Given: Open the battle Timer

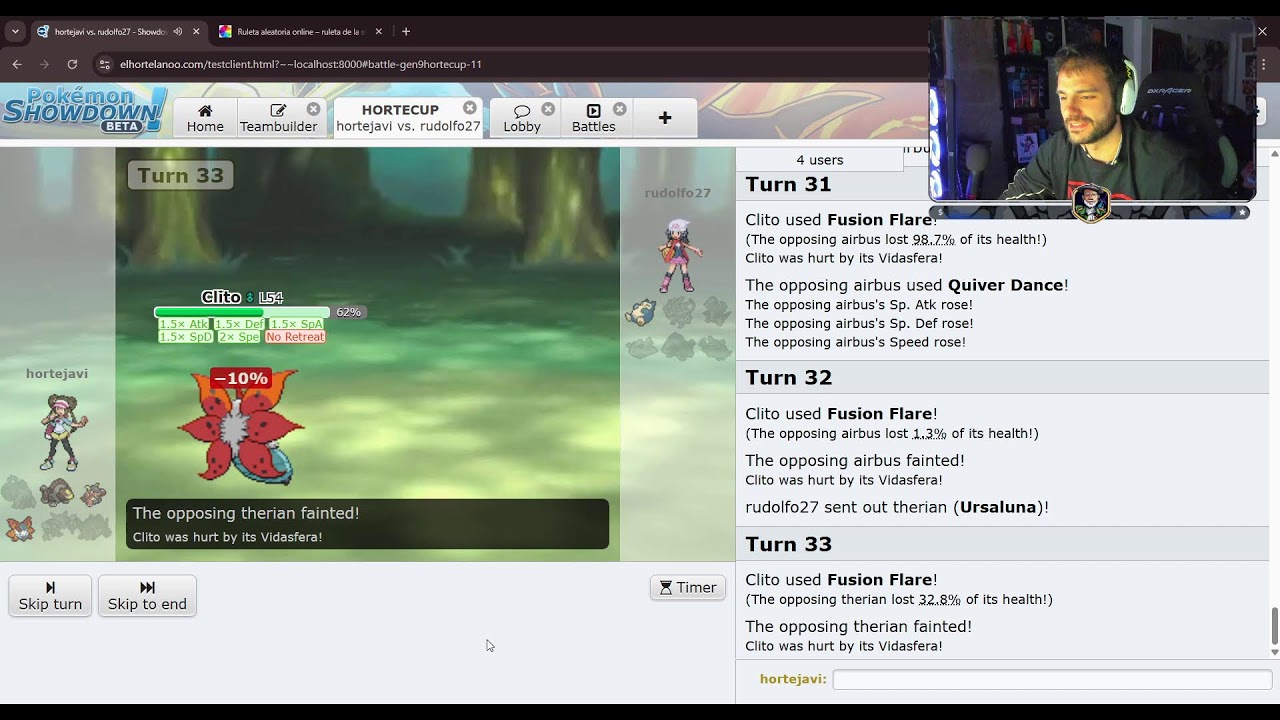Looking at the screenshot, I should (x=688, y=588).
